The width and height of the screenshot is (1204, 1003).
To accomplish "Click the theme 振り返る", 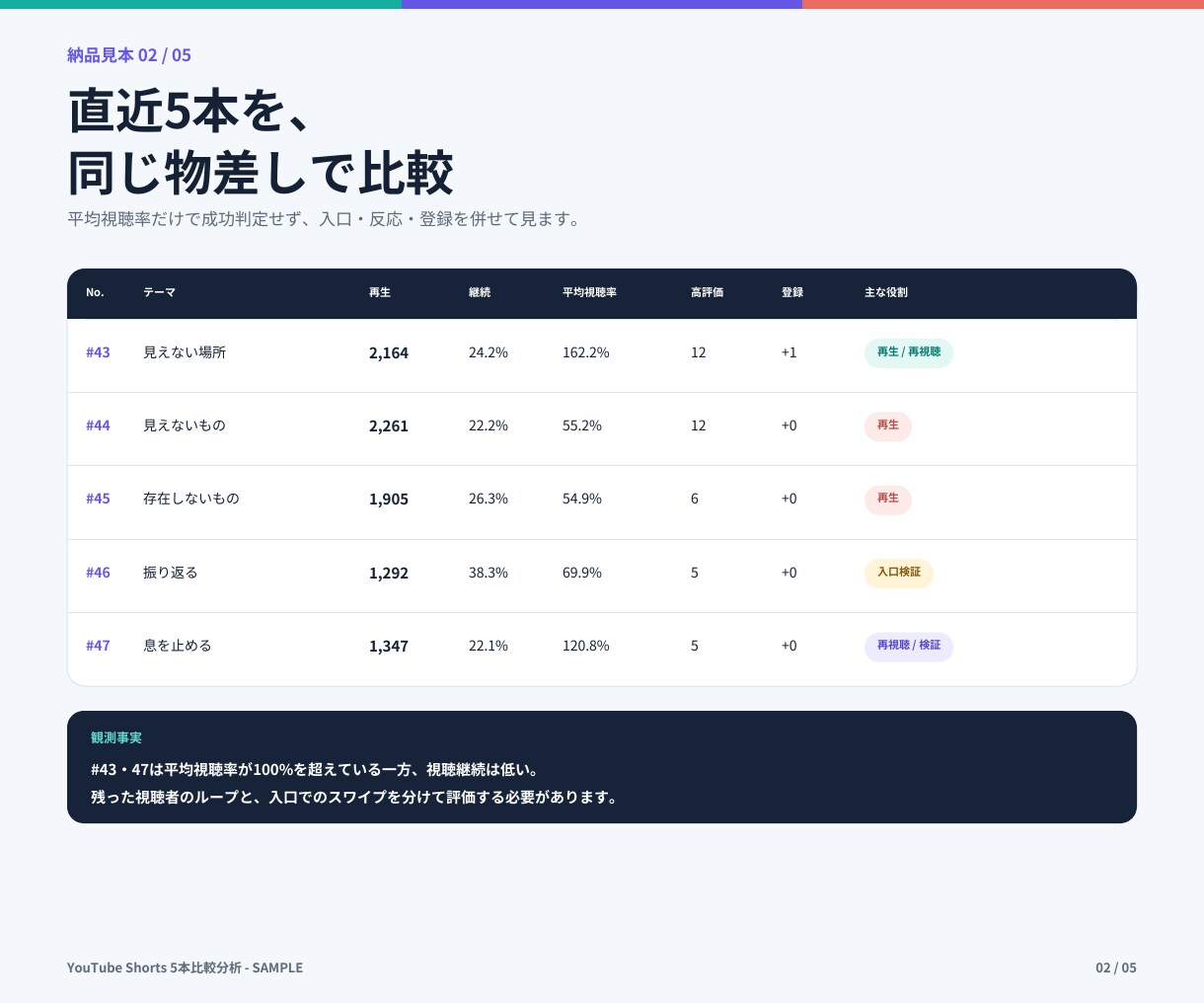I will tap(171, 573).
